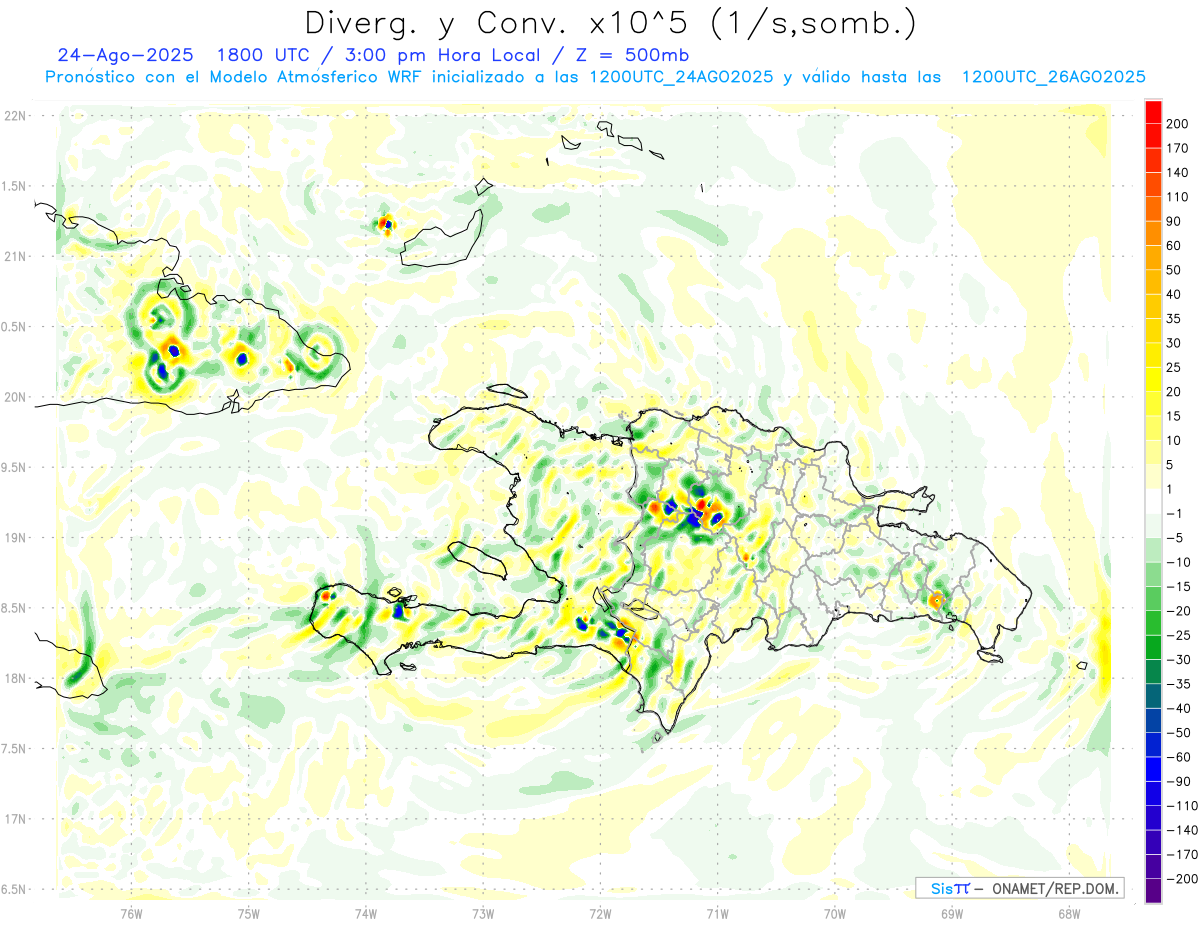This screenshot has height=927, width=1200.
Task: Click the white swatch between 1 and -1
Action: click(x=1153, y=501)
